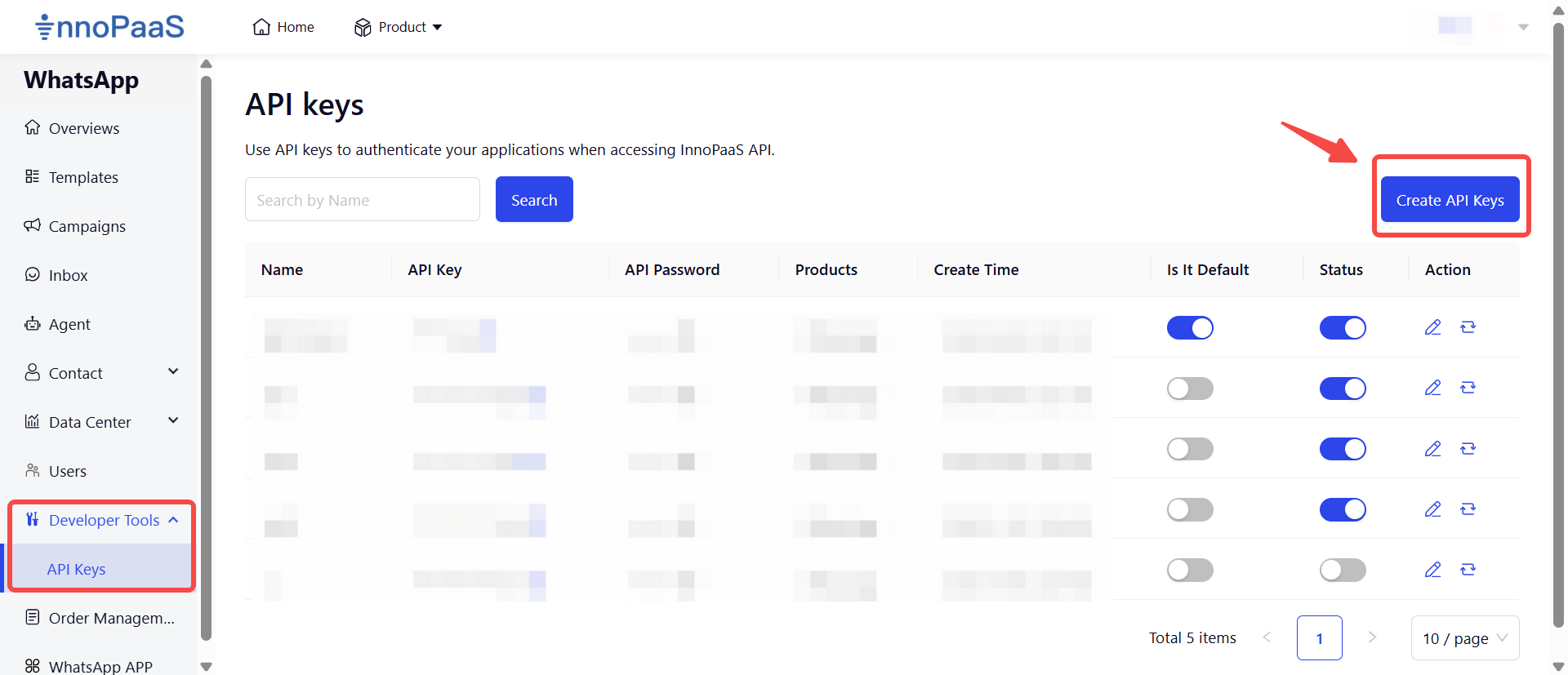Open the 10 / page size dropdown
This screenshot has height=675, width=1568.
coord(1465,638)
